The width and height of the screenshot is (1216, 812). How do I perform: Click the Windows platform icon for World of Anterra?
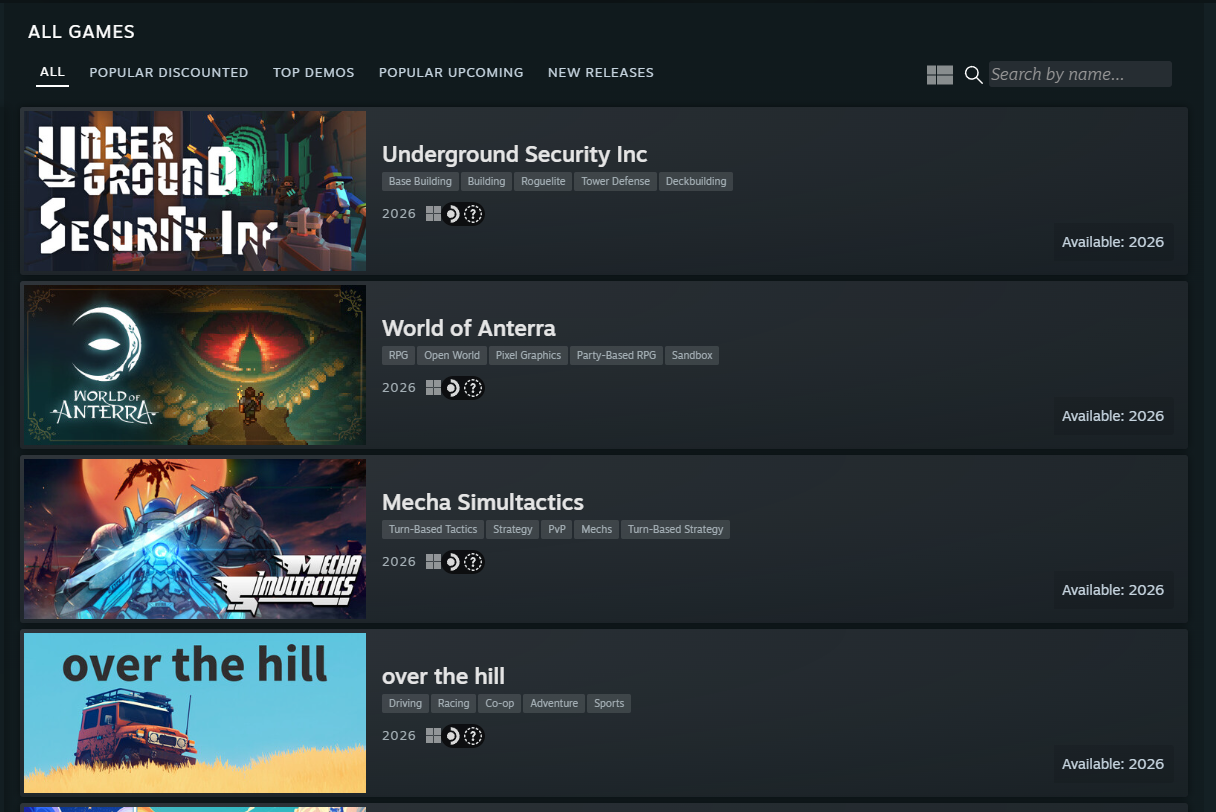(433, 388)
